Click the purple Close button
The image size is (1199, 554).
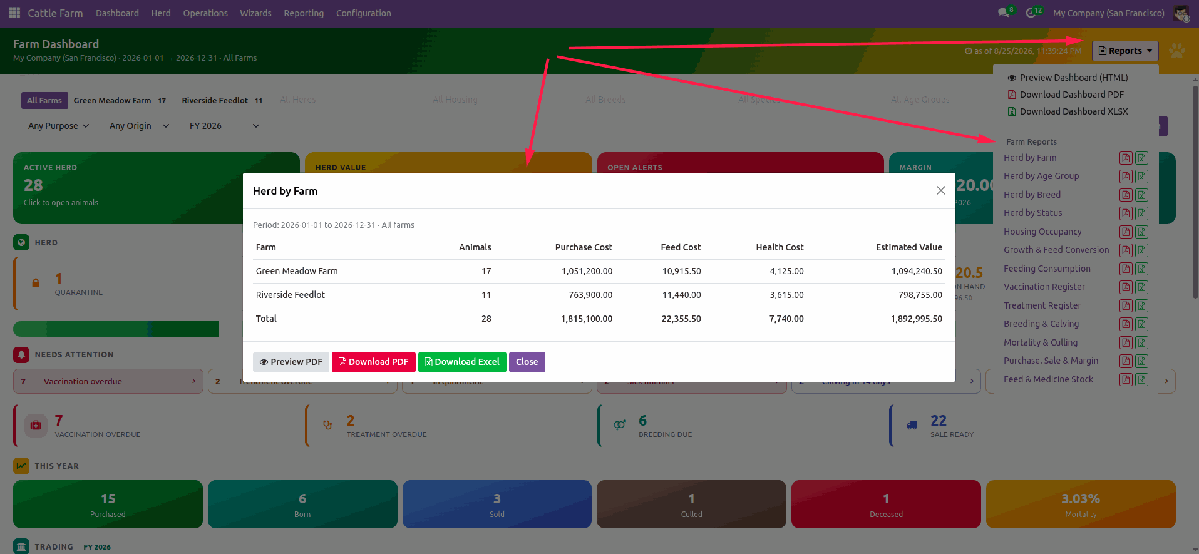click(527, 362)
